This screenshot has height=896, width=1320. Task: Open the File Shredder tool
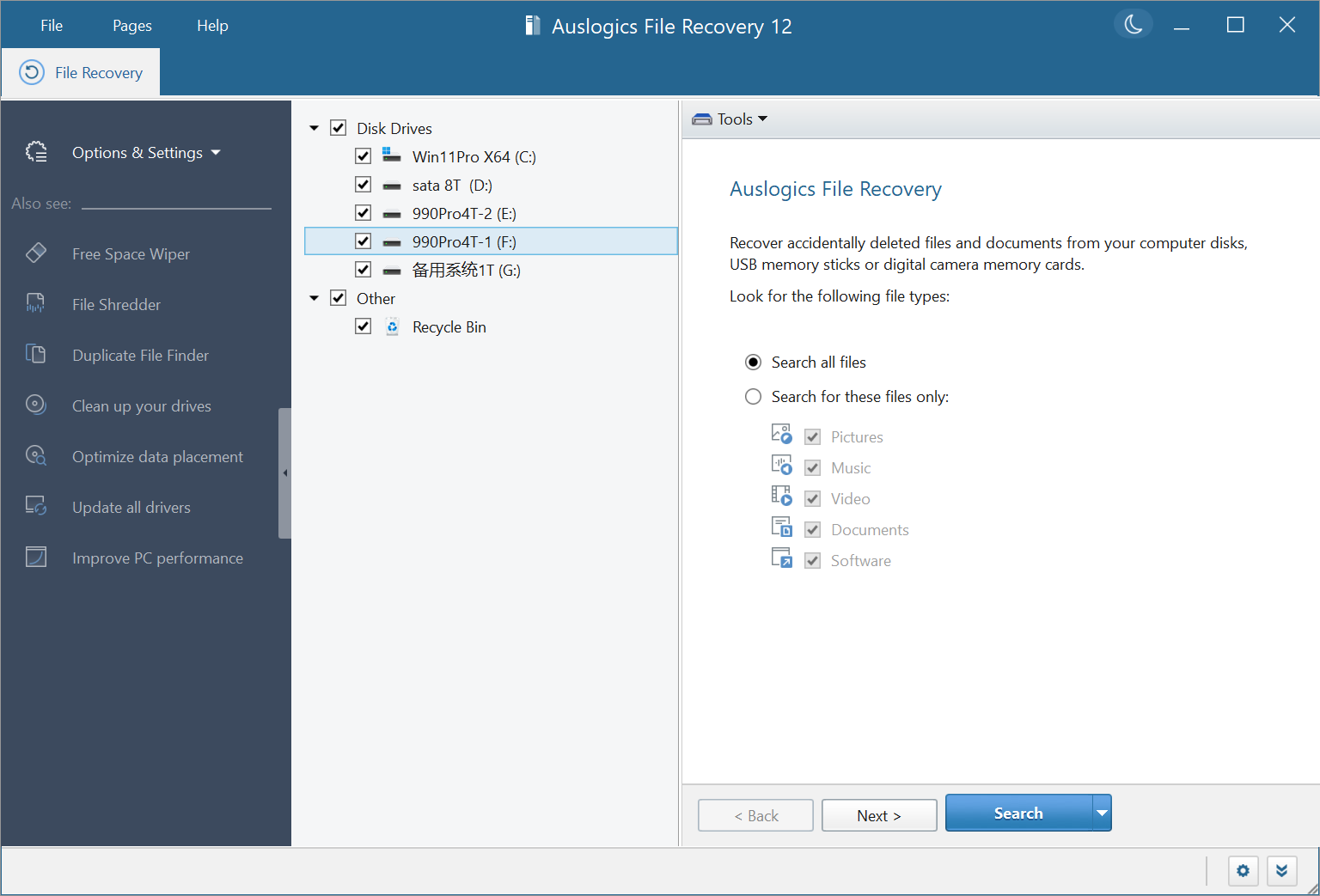116,304
